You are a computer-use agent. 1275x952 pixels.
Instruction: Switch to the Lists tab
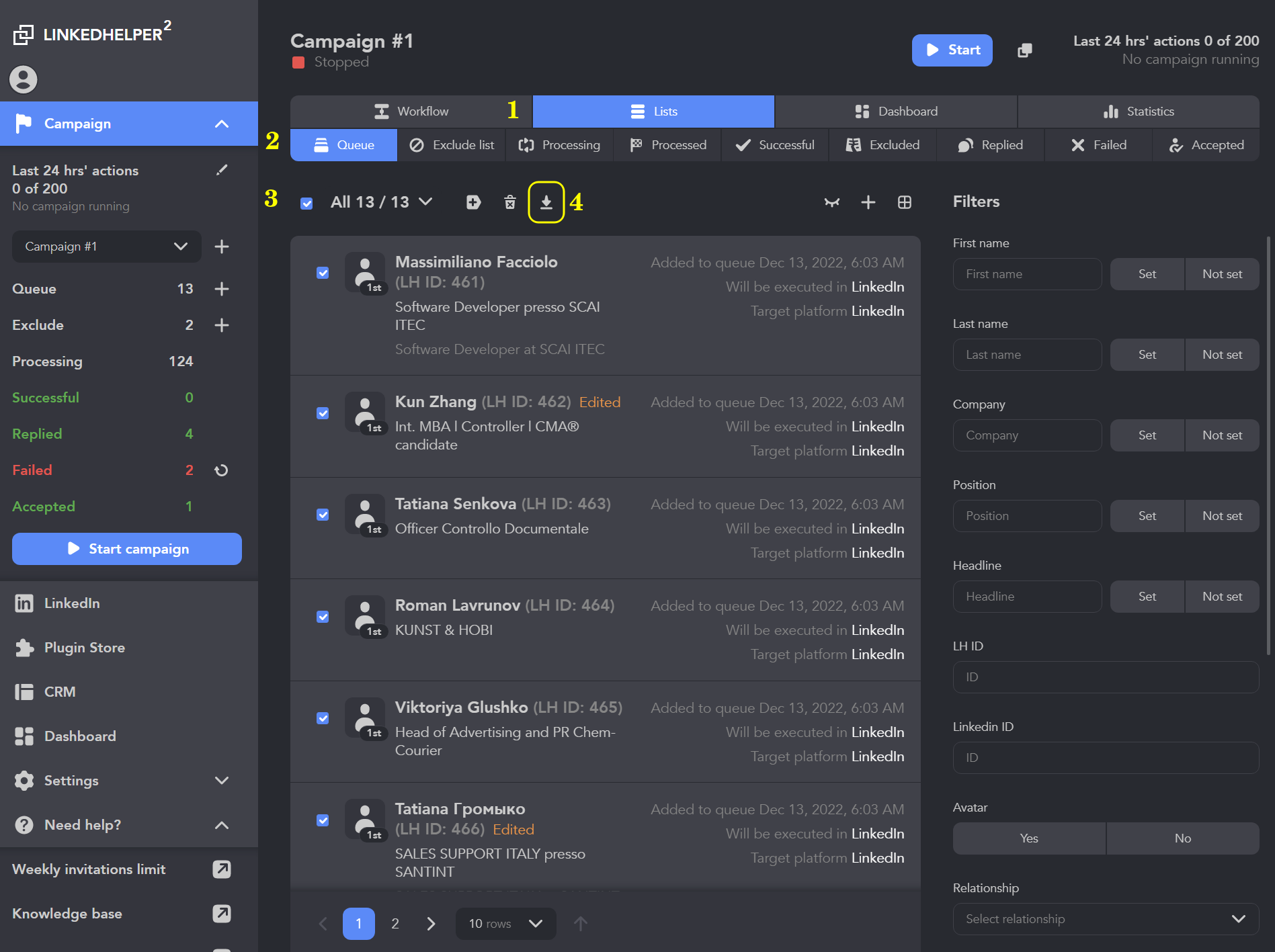point(653,112)
